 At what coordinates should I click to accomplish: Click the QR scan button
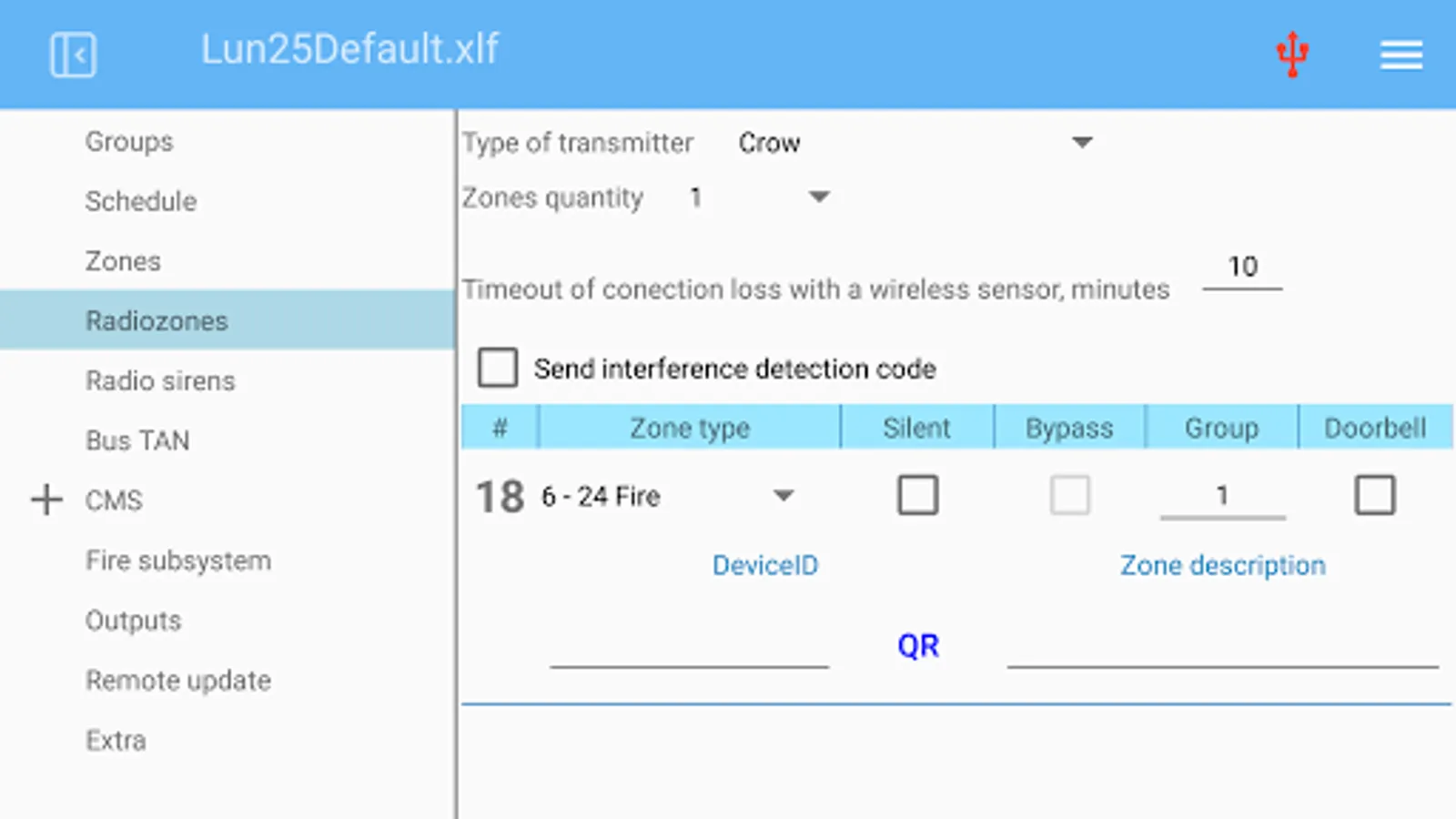coord(917,646)
